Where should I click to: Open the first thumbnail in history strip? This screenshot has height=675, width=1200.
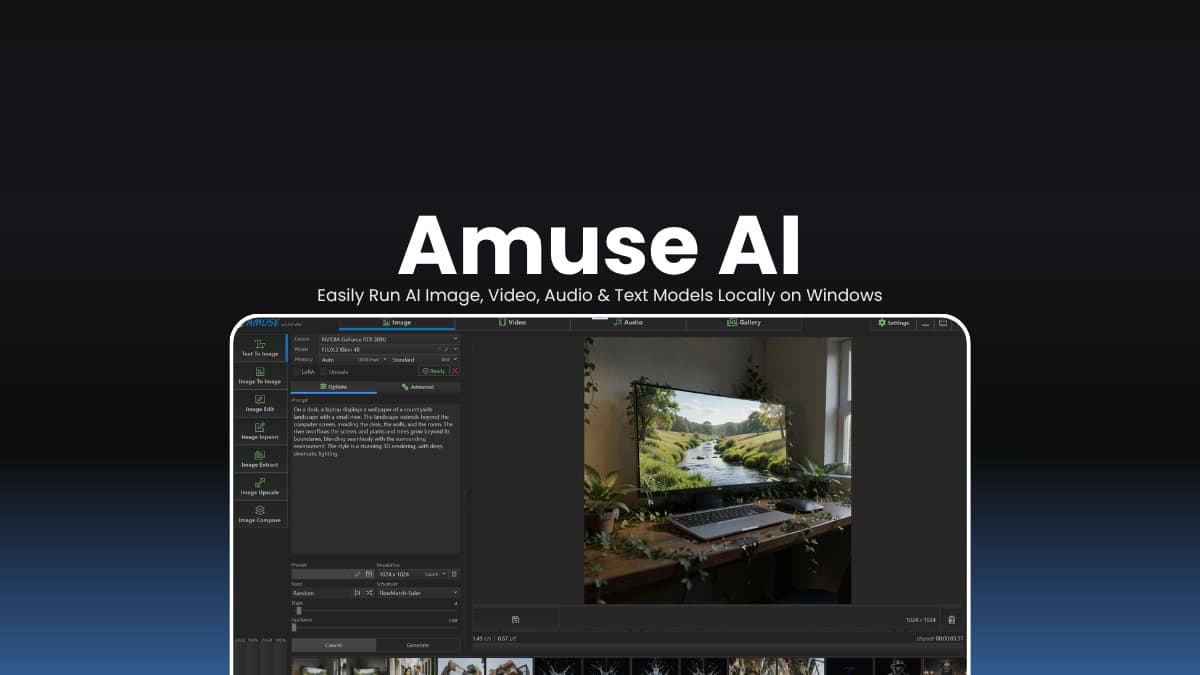pos(314,666)
